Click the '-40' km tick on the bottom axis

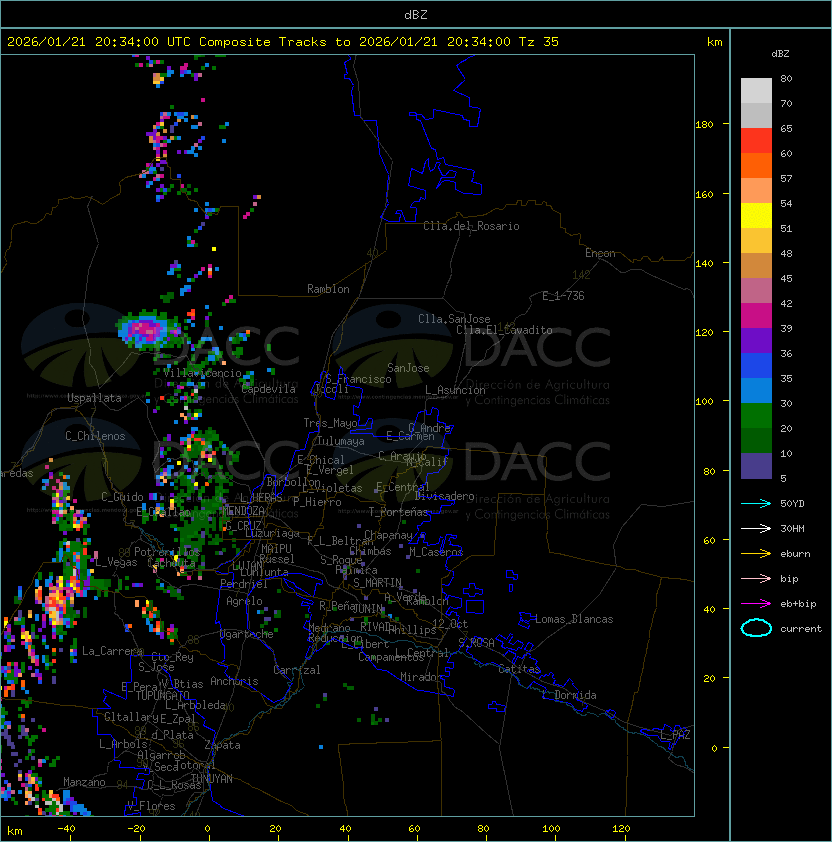(x=66, y=829)
